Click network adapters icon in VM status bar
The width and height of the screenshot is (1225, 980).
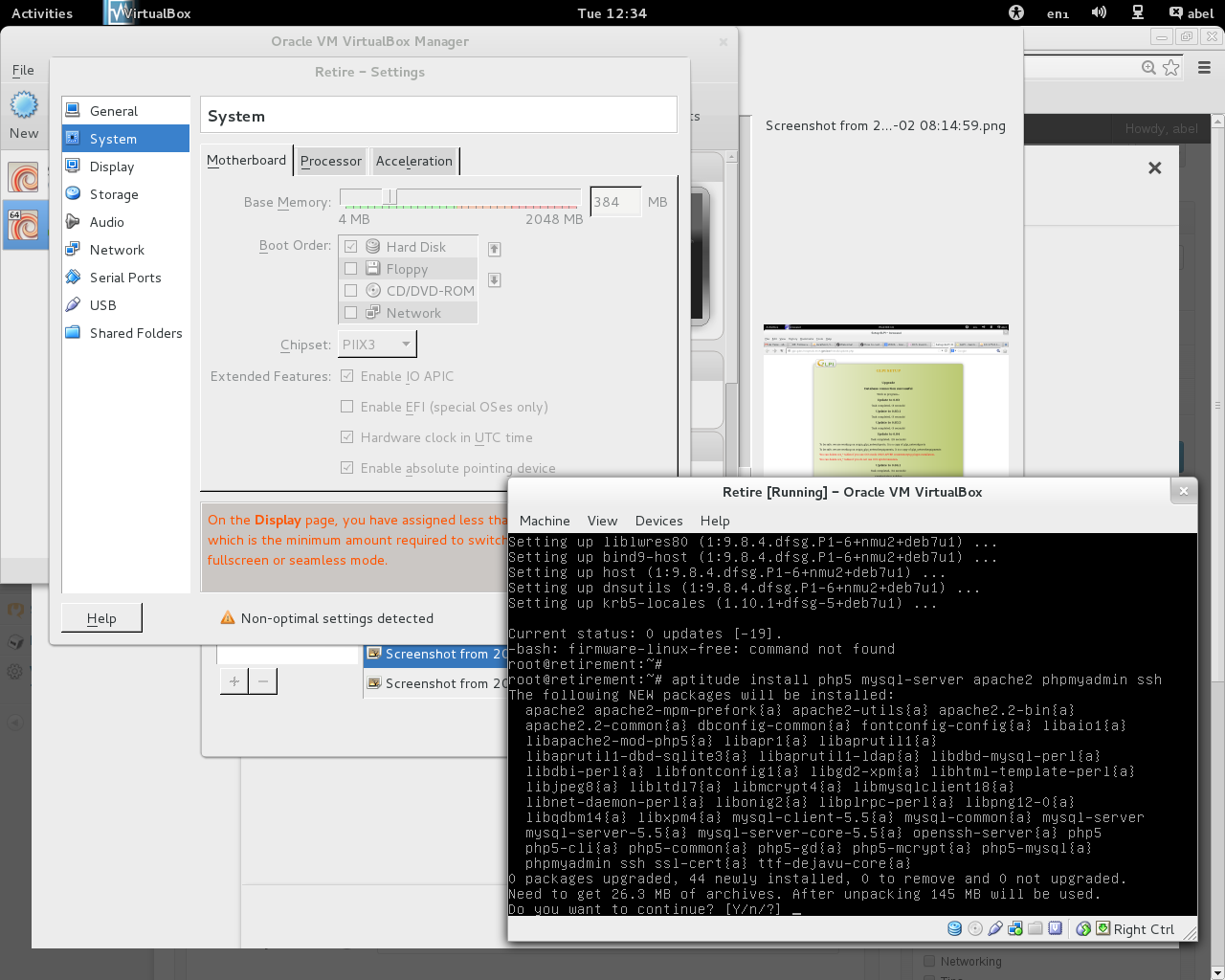(1015, 928)
